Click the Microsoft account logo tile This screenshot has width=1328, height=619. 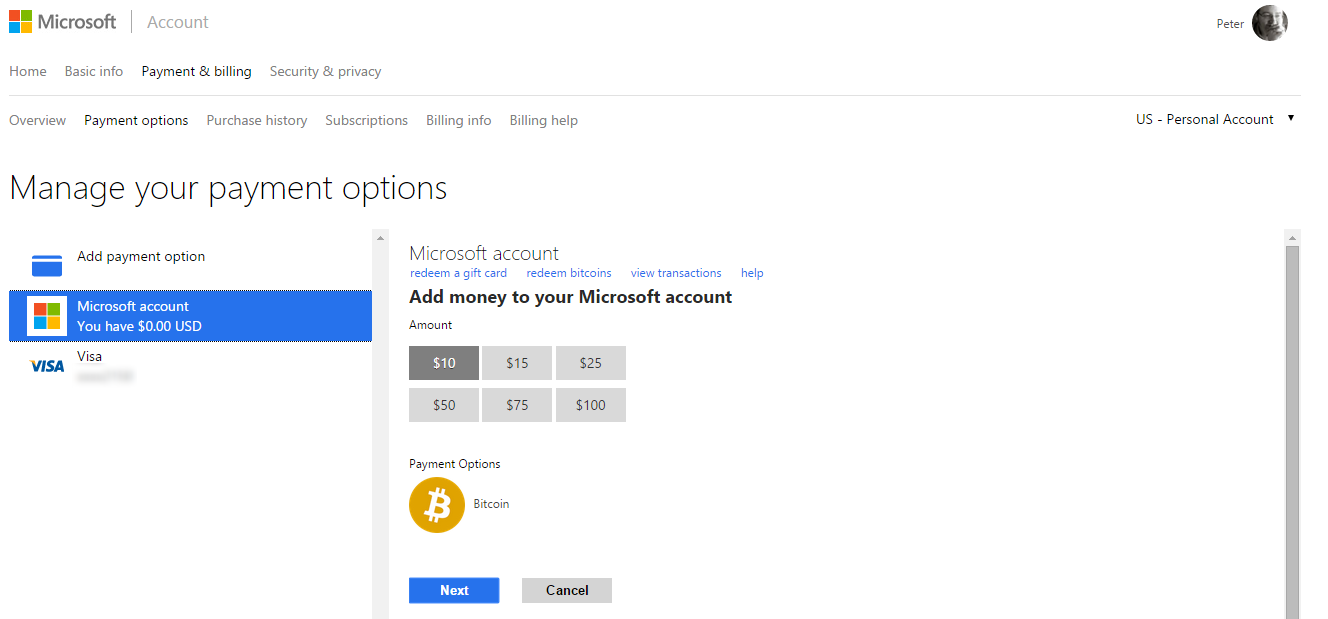(x=47, y=316)
